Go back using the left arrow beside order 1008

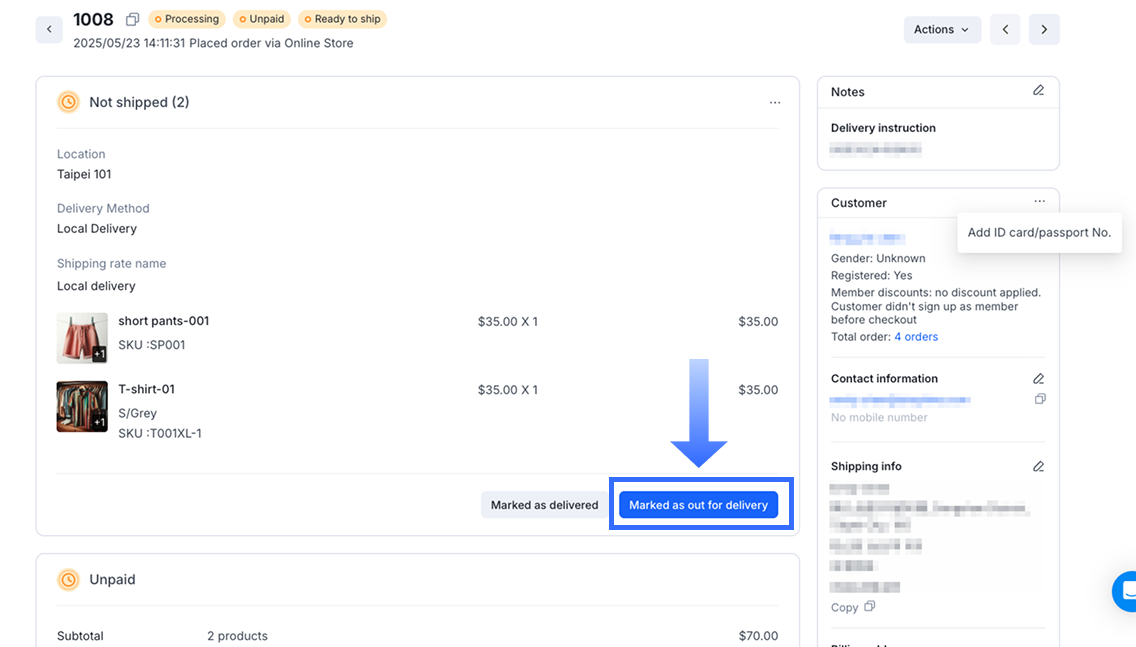click(x=49, y=29)
